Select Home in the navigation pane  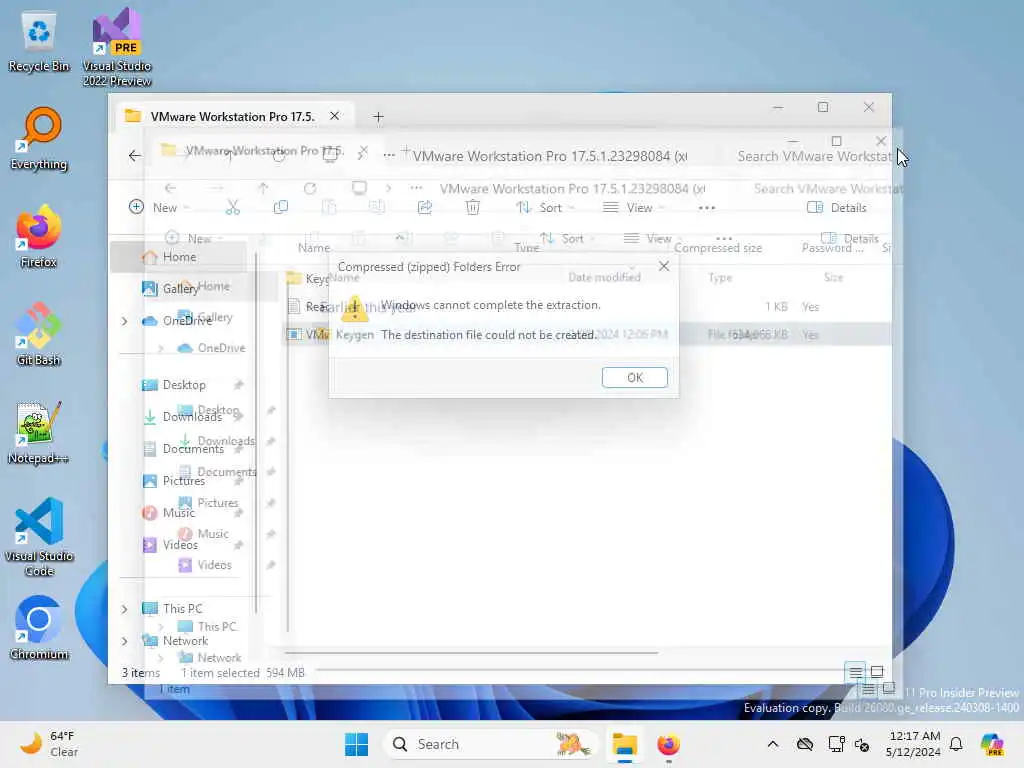pyautogui.click(x=179, y=257)
